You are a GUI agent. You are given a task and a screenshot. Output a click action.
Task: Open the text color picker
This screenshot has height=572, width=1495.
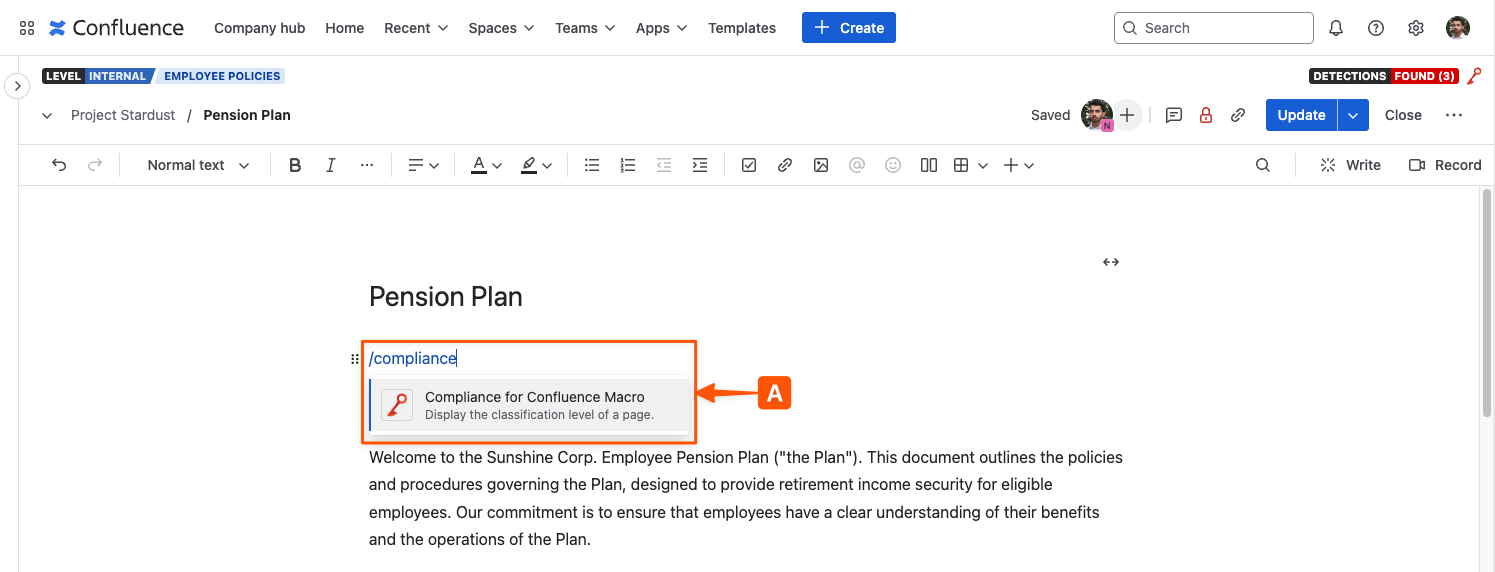click(487, 165)
